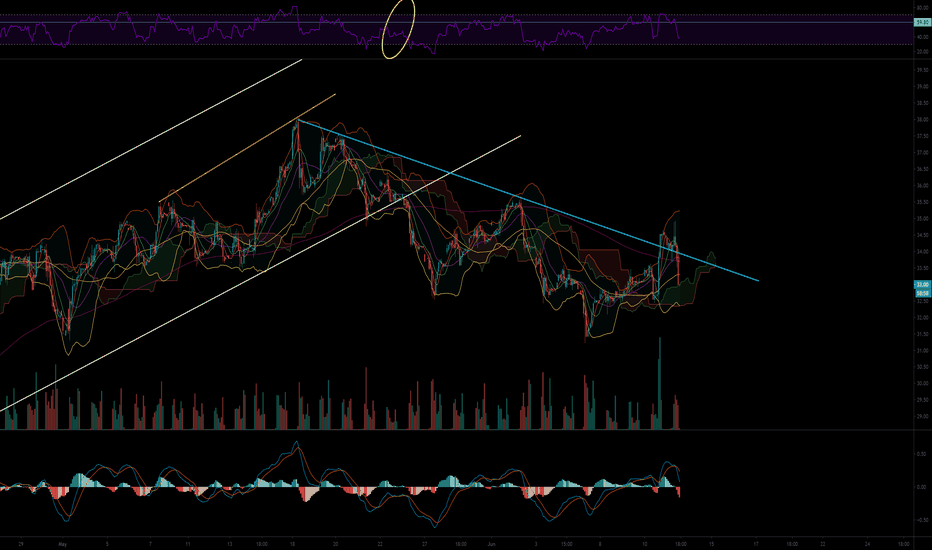Click the 24 date label on time axis
The image size is (932, 550).
click(868, 544)
